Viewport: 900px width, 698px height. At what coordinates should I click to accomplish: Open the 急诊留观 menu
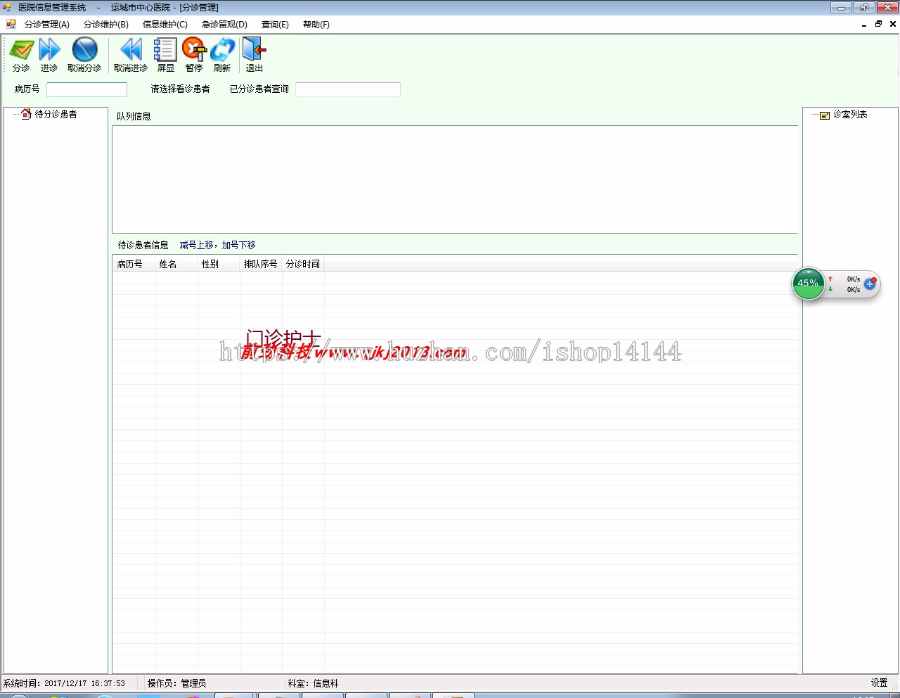click(224, 23)
